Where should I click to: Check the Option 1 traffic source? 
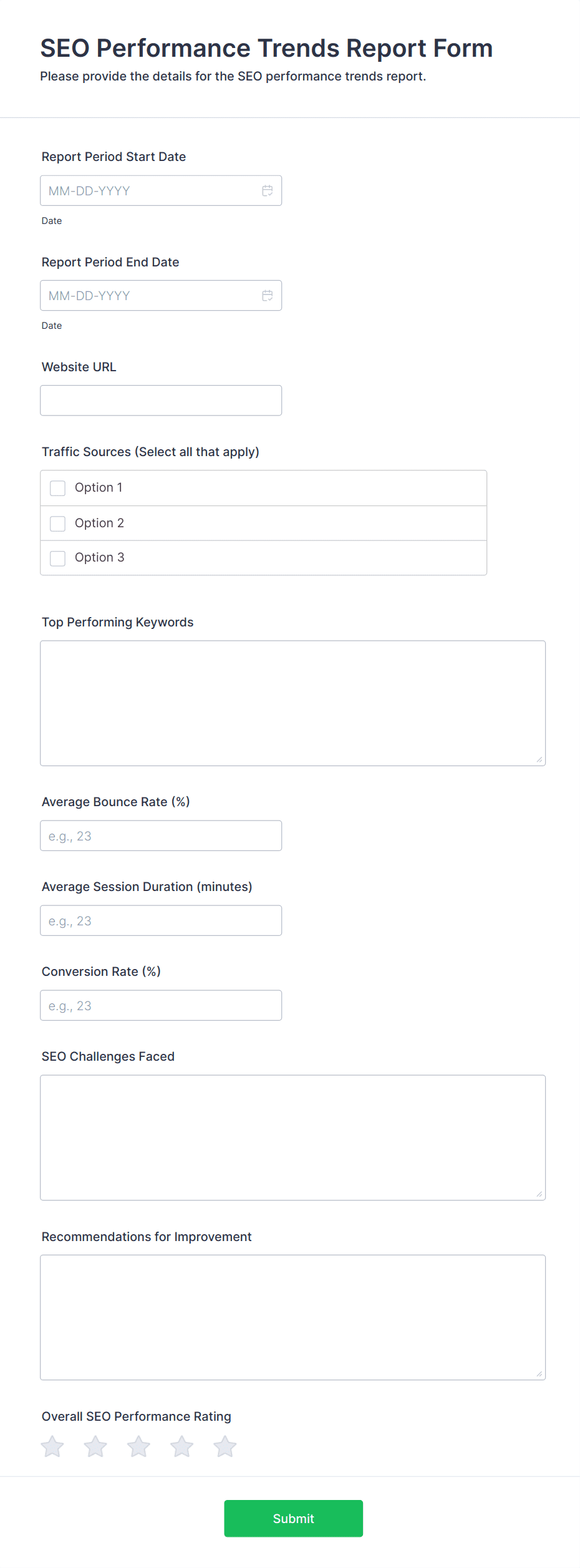58,488
